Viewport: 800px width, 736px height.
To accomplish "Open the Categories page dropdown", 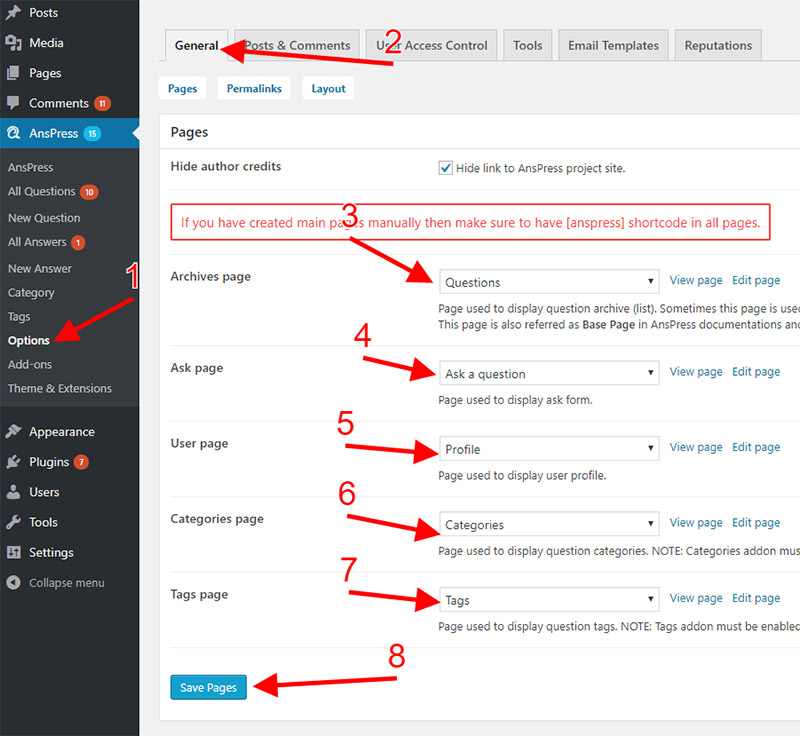I will coord(549,524).
